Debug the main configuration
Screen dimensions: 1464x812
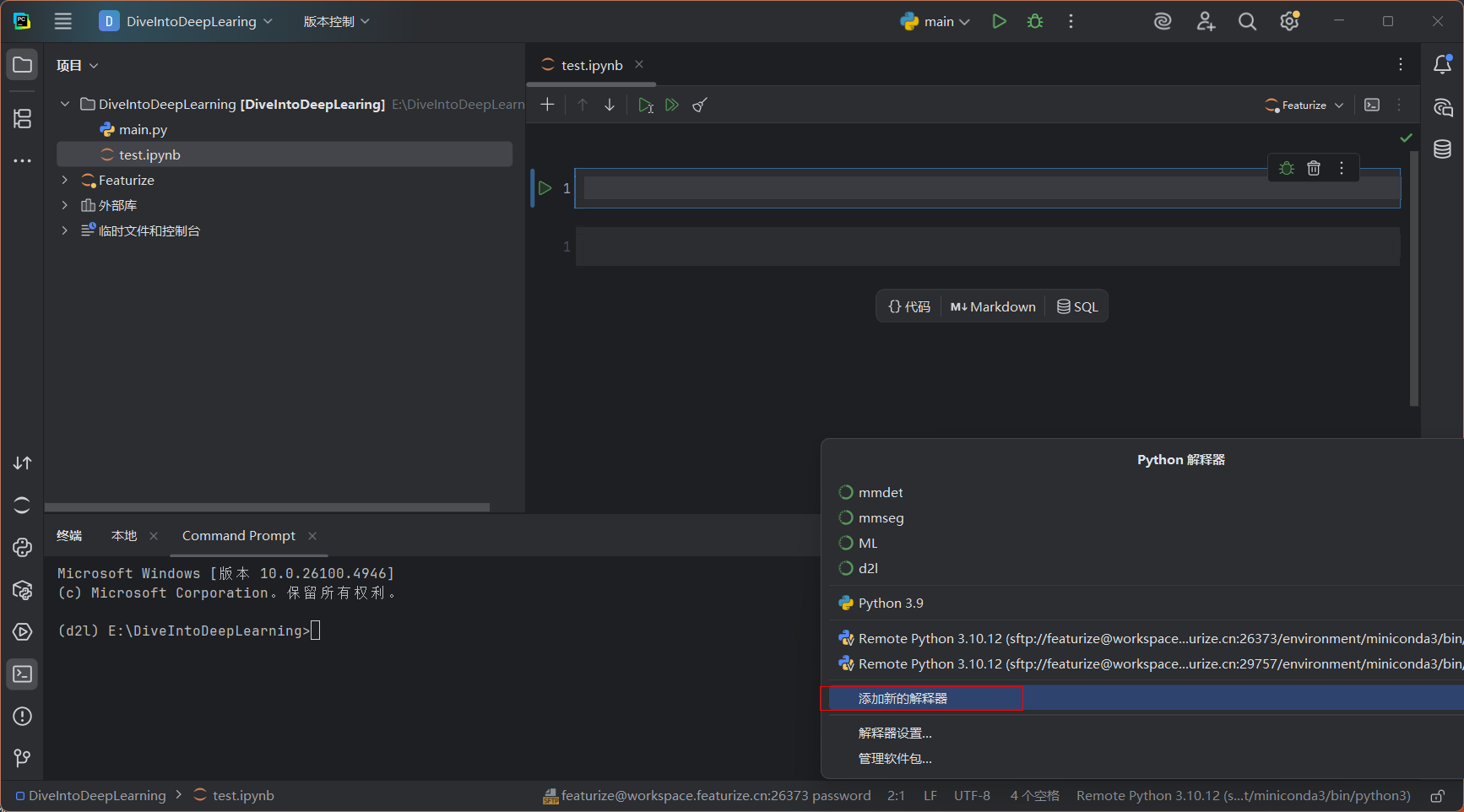1035,21
